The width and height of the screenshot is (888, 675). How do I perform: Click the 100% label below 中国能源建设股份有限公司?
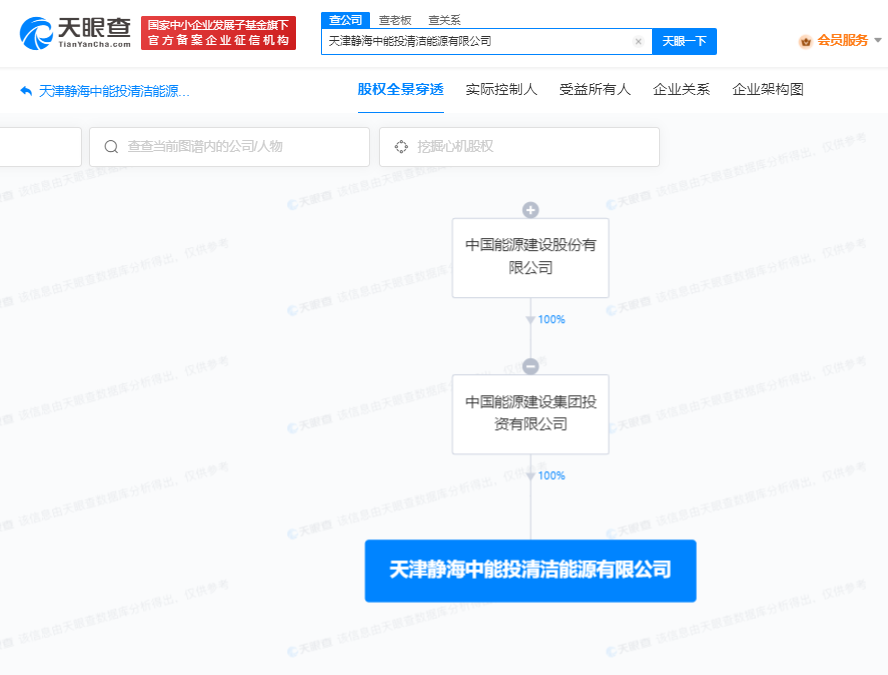[551, 319]
